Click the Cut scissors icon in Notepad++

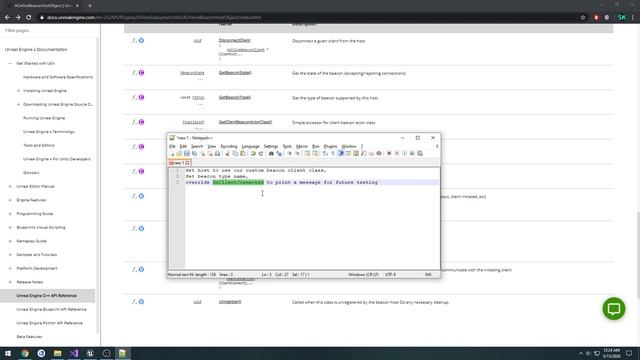[x=227, y=153]
